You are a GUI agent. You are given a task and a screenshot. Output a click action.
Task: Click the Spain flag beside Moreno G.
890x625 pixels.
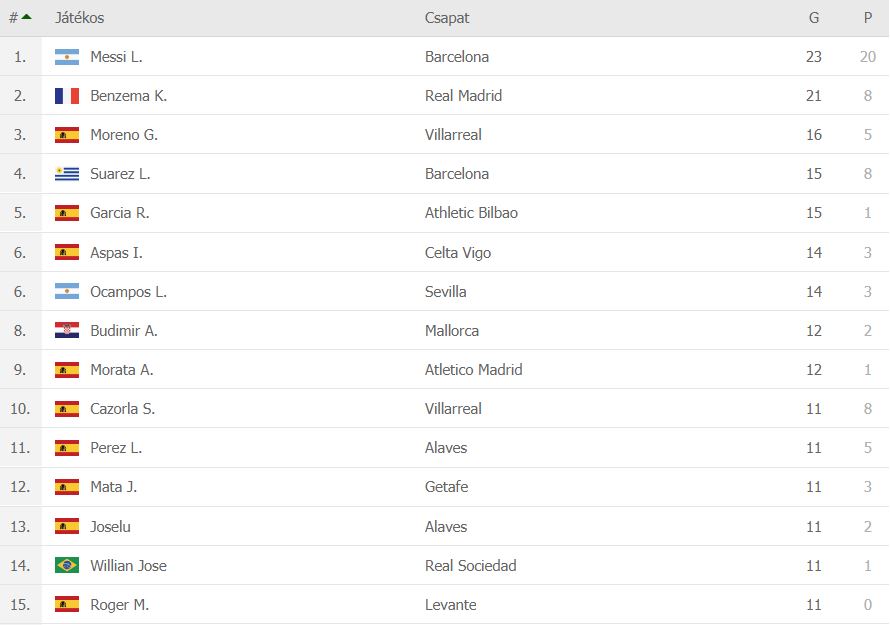(67, 135)
